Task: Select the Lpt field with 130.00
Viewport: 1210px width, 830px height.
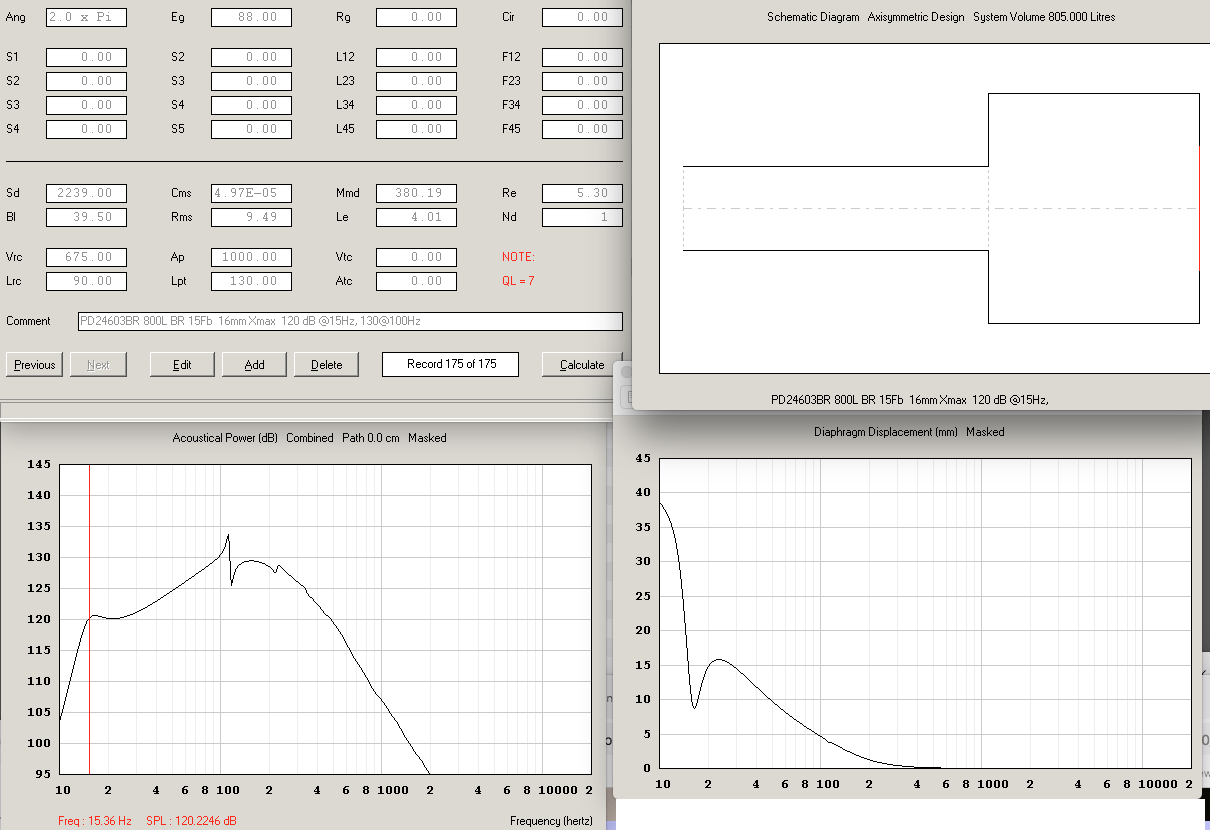Action: [x=251, y=281]
